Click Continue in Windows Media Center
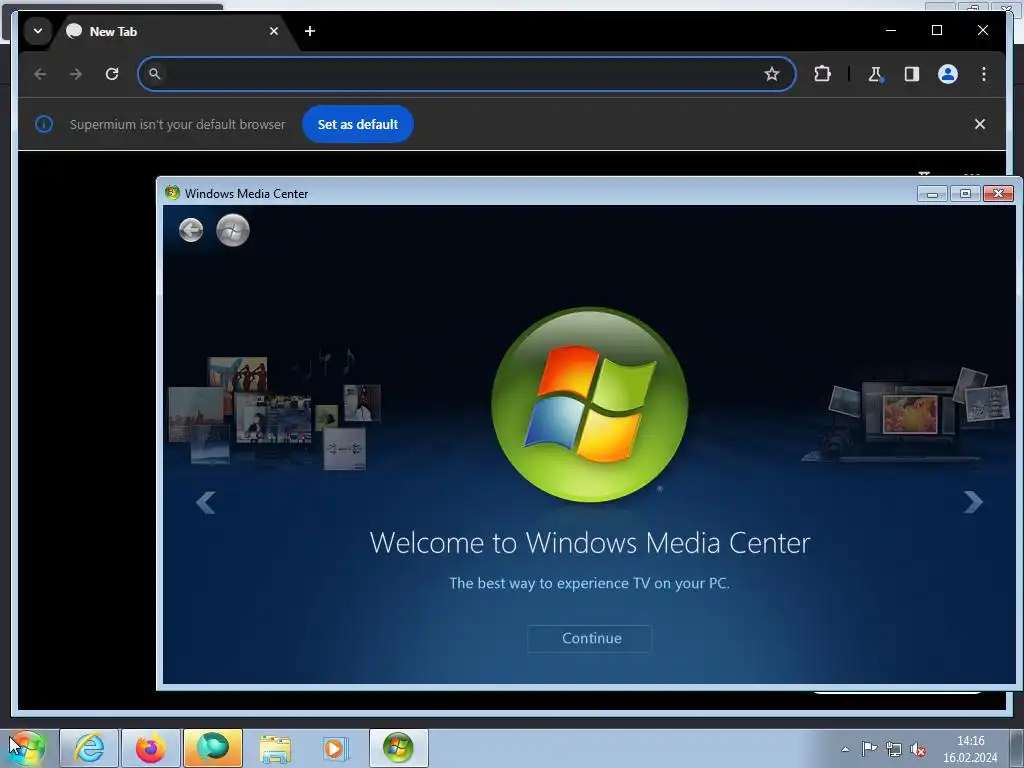The image size is (1024, 768). point(590,638)
